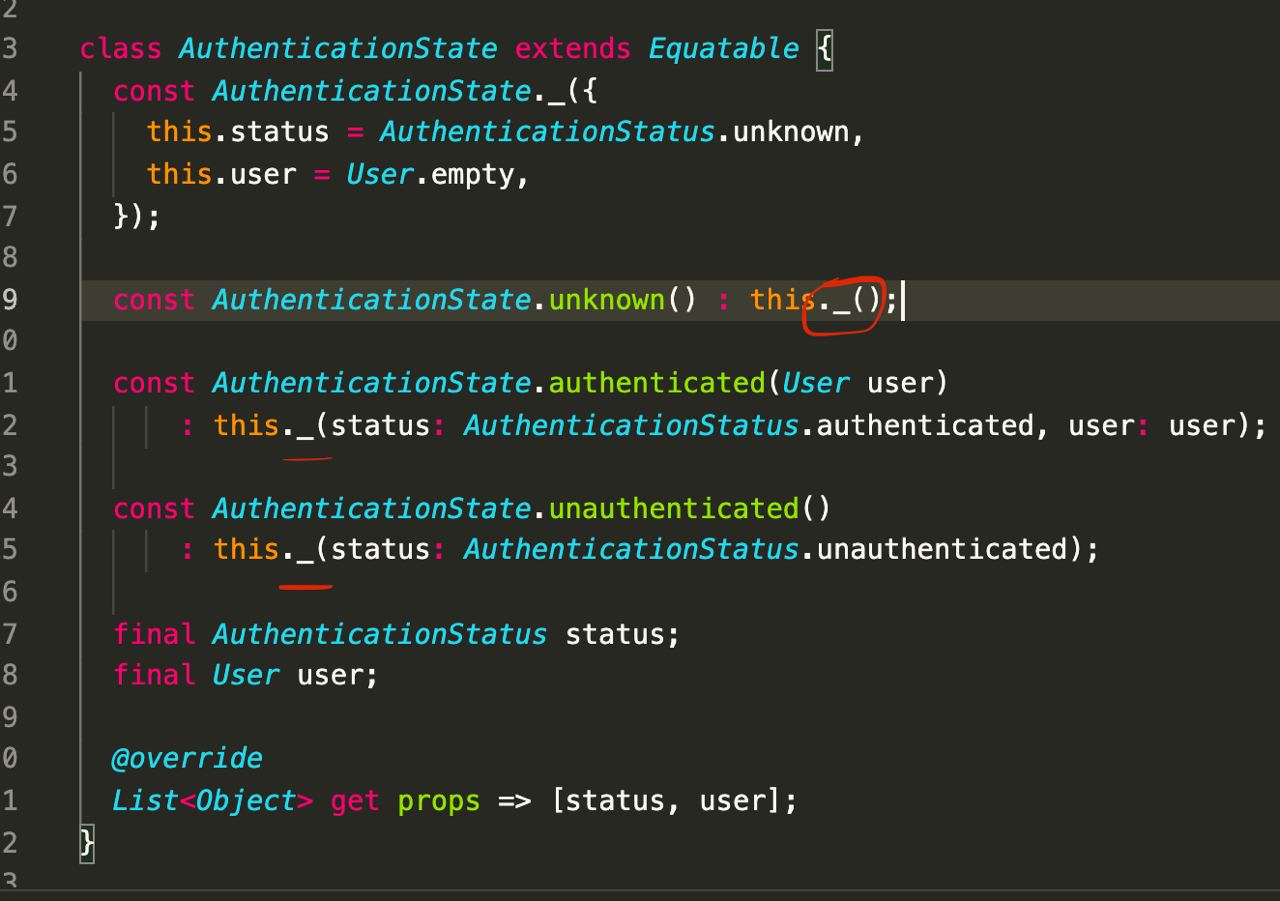Viewport: 1280px width, 901px height.
Task: Click line number 9 in the gutter
Action: click(8, 300)
